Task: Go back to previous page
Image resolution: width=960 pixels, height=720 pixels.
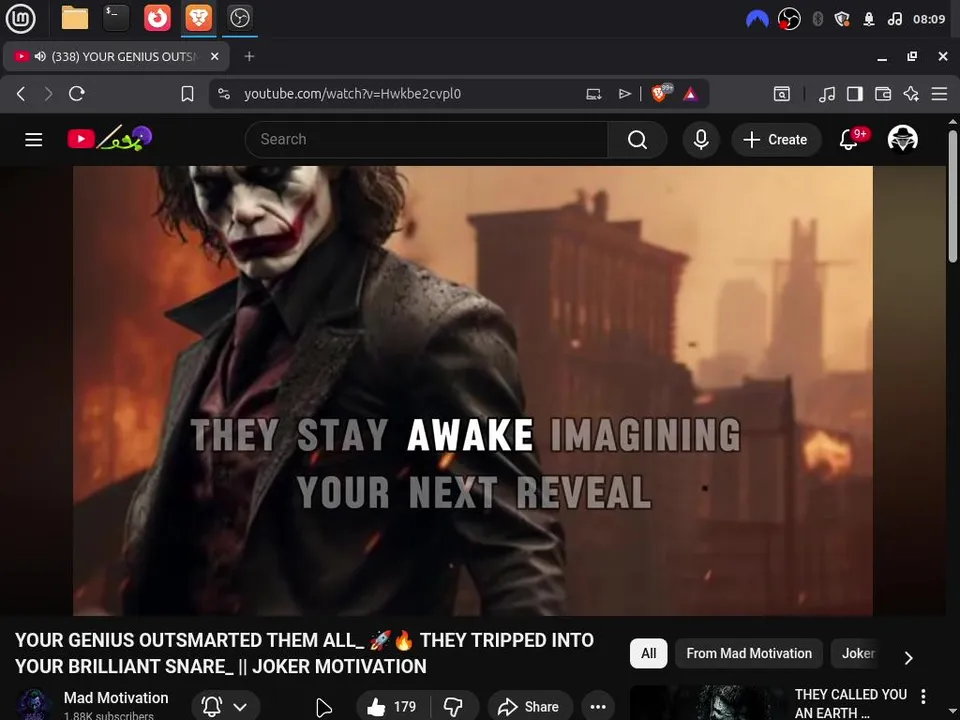Action: [21, 94]
